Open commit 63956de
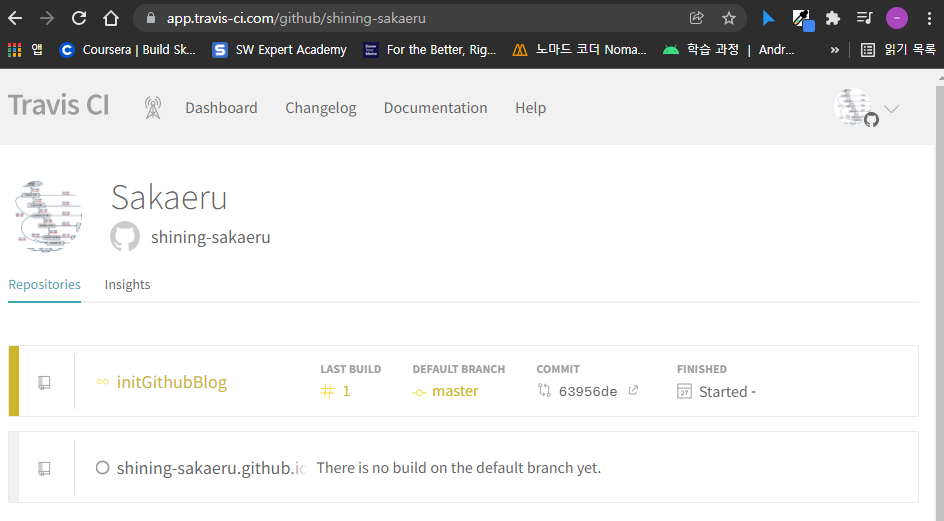Viewport: 944px width, 521px height. point(588,392)
